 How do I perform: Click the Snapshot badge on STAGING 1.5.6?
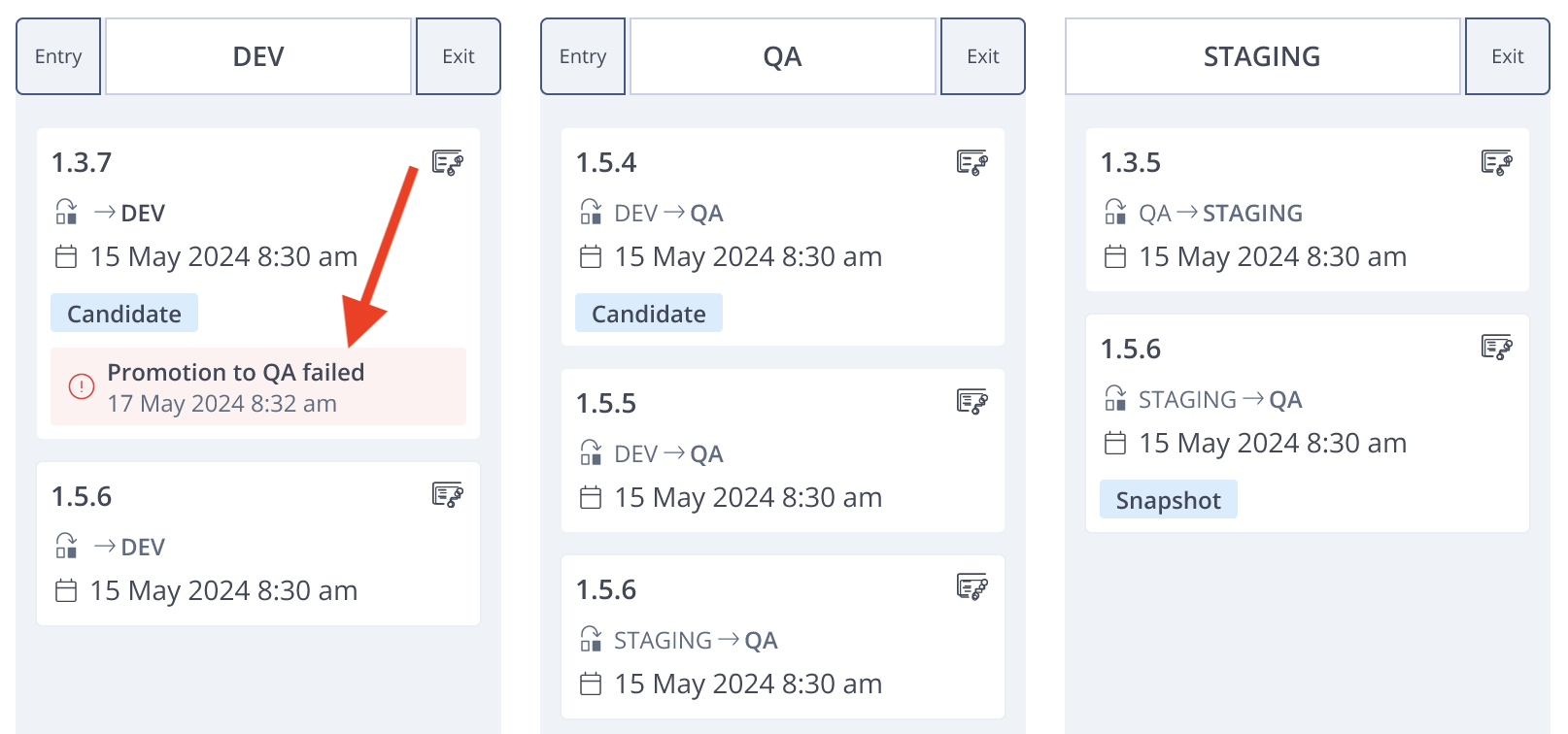coord(1168,500)
